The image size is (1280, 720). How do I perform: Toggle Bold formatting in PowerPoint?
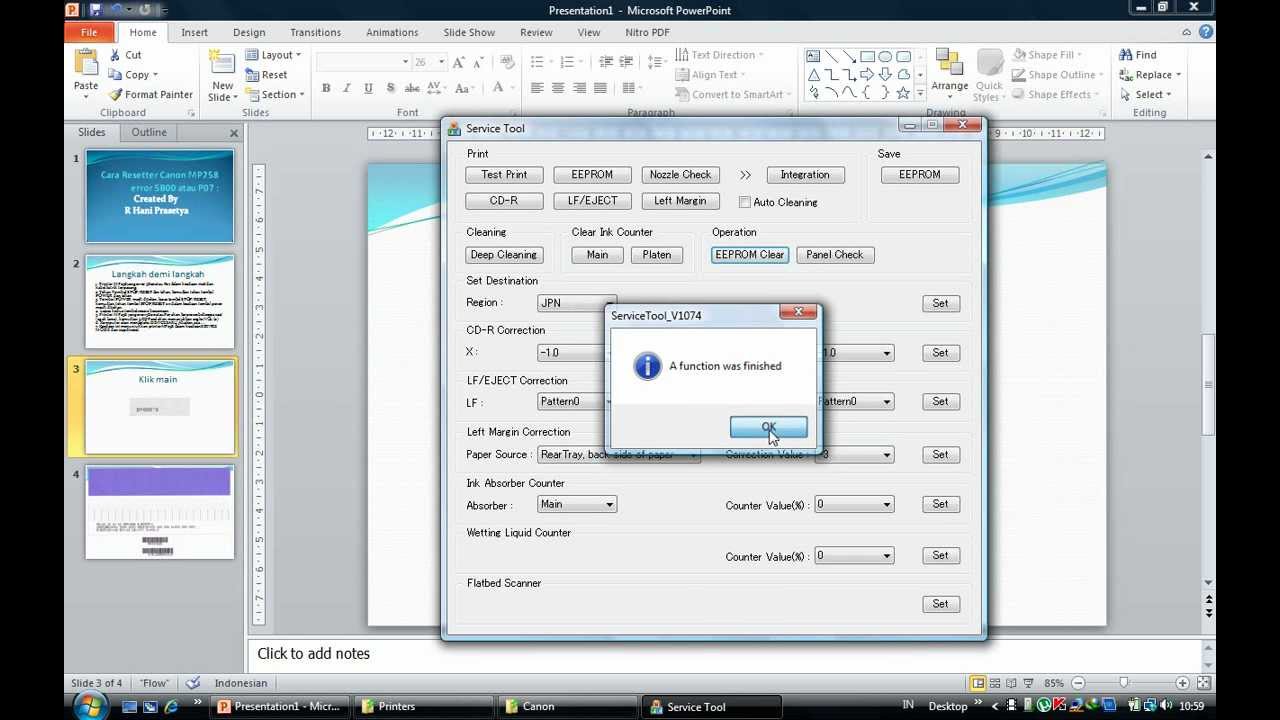(x=326, y=88)
